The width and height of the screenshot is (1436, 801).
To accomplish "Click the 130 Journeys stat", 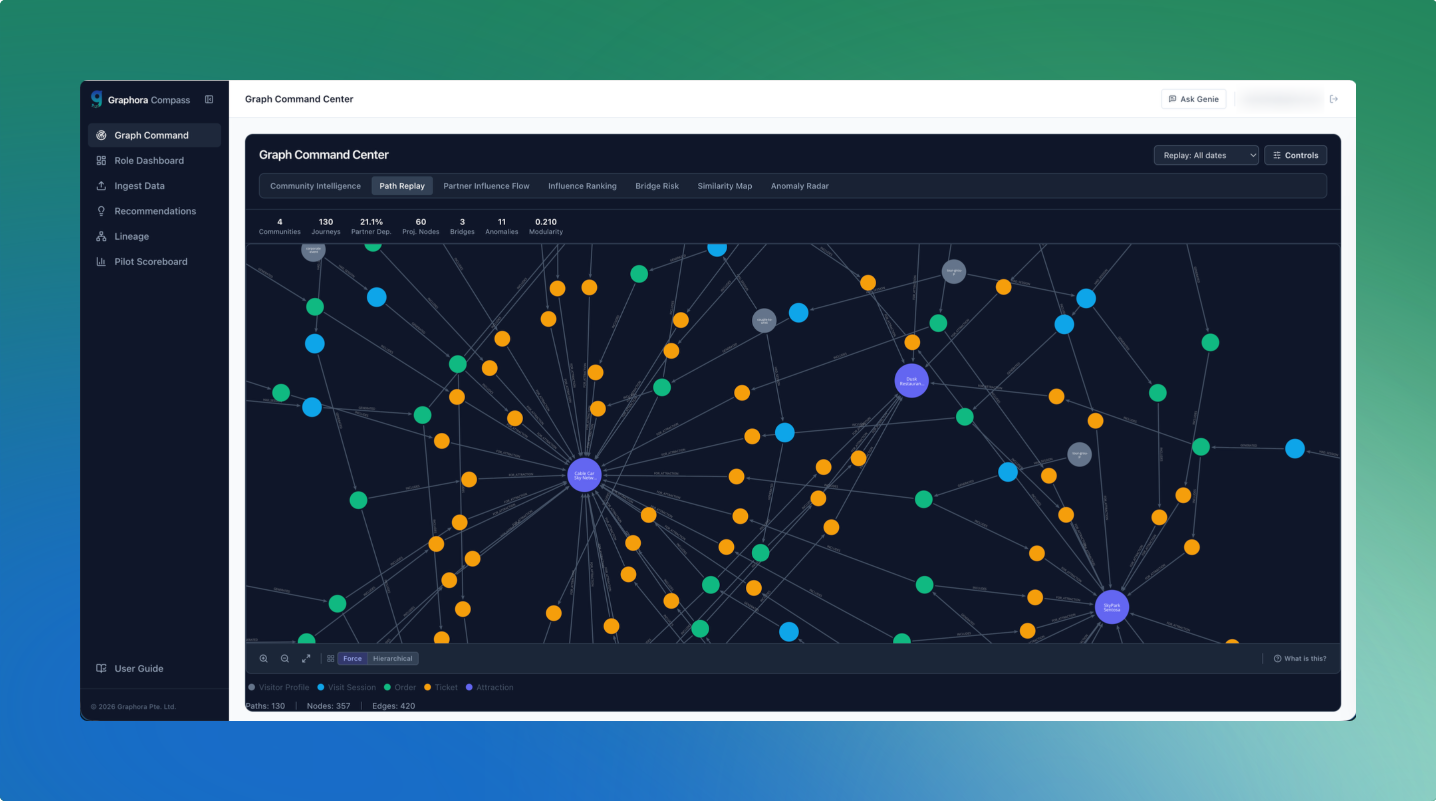I will tap(326, 226).
